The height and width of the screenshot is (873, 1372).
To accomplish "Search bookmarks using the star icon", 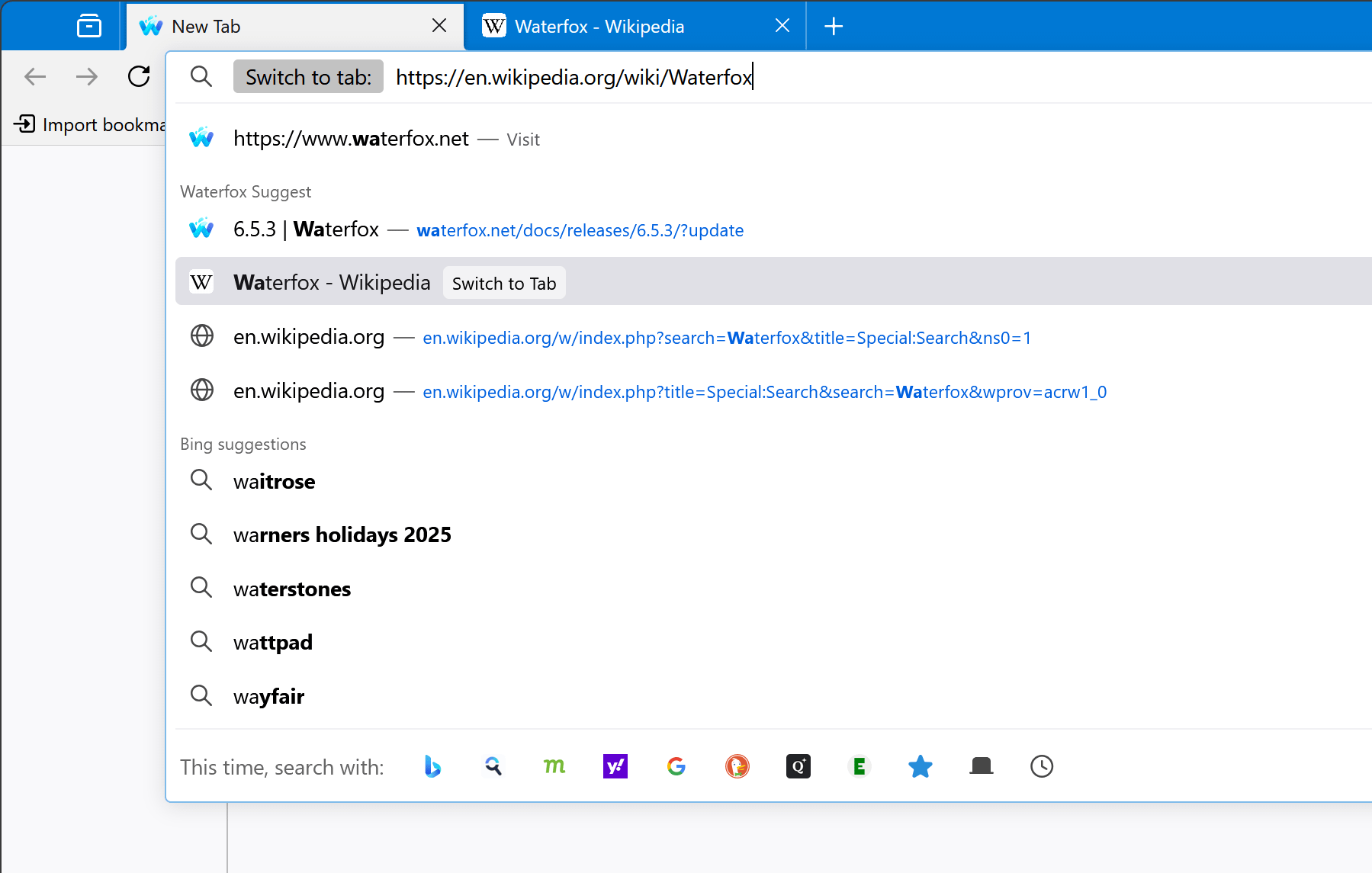I will (921, 767).
